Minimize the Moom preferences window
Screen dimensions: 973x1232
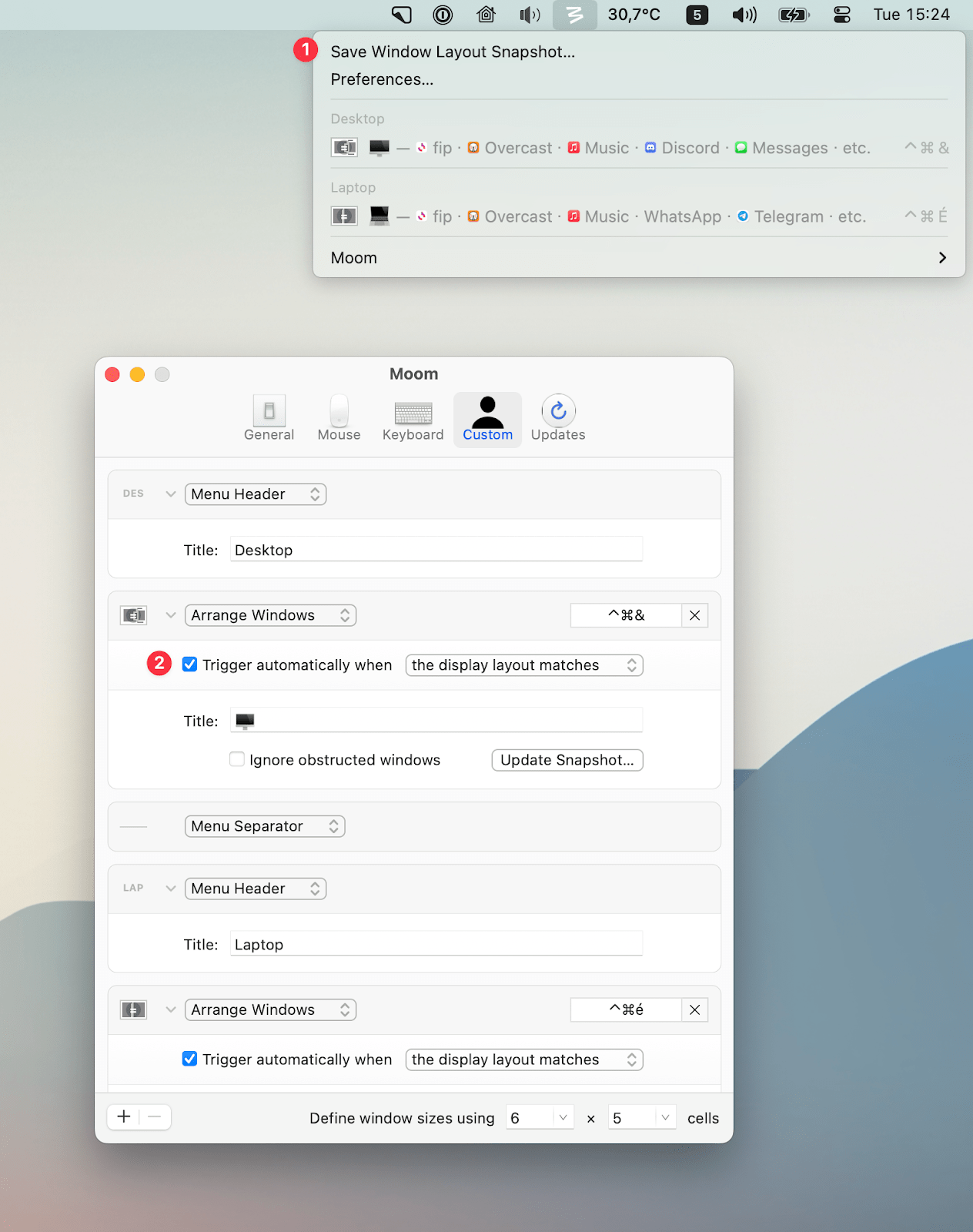click(137, 374)
